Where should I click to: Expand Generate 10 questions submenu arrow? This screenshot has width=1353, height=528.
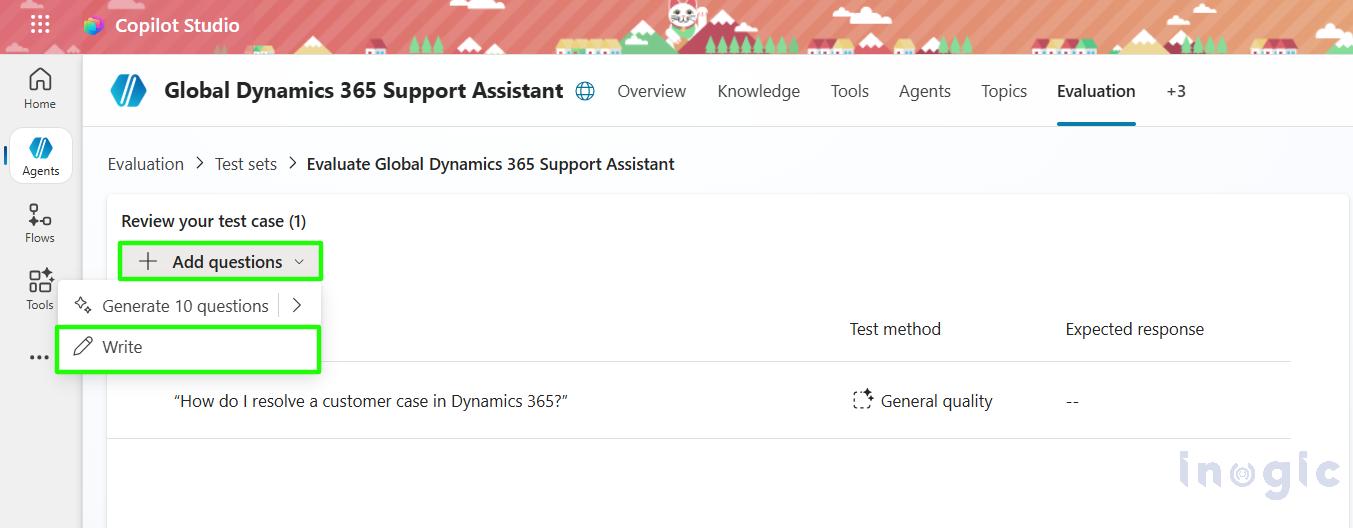(x=297, y=306)
